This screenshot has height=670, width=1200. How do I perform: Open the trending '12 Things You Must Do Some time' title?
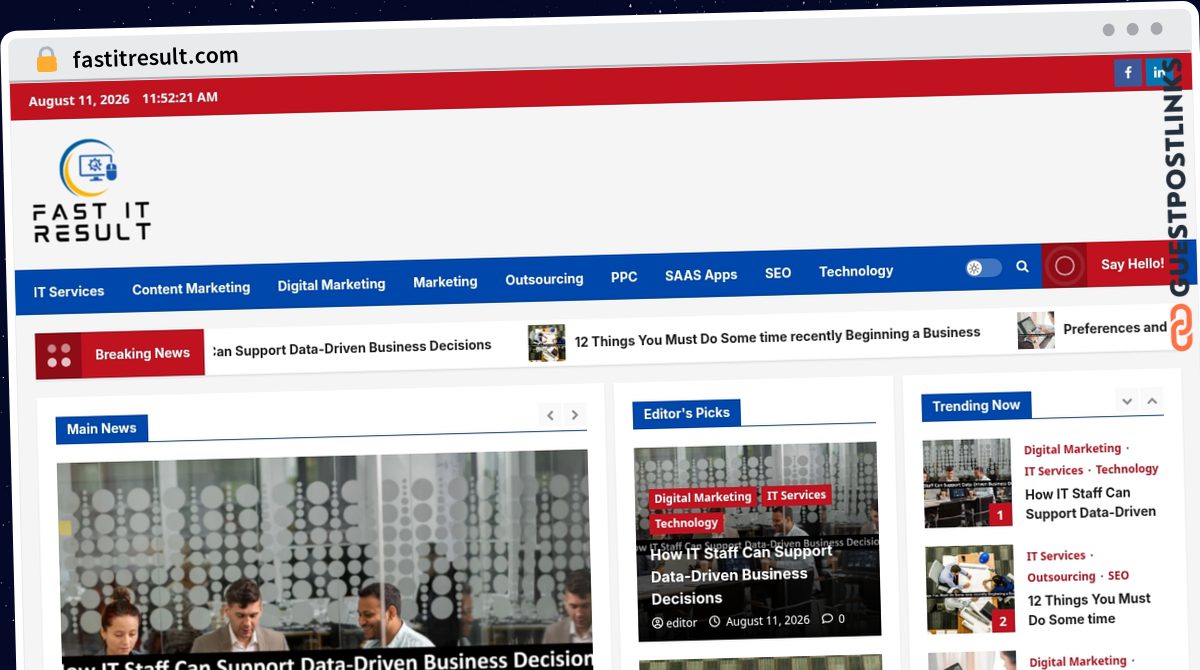tap(1089, 609)
